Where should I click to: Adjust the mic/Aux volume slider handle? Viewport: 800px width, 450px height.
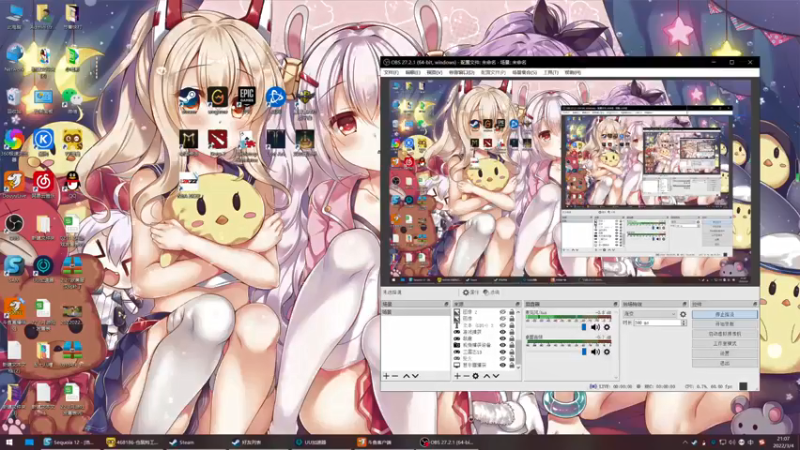584,327
